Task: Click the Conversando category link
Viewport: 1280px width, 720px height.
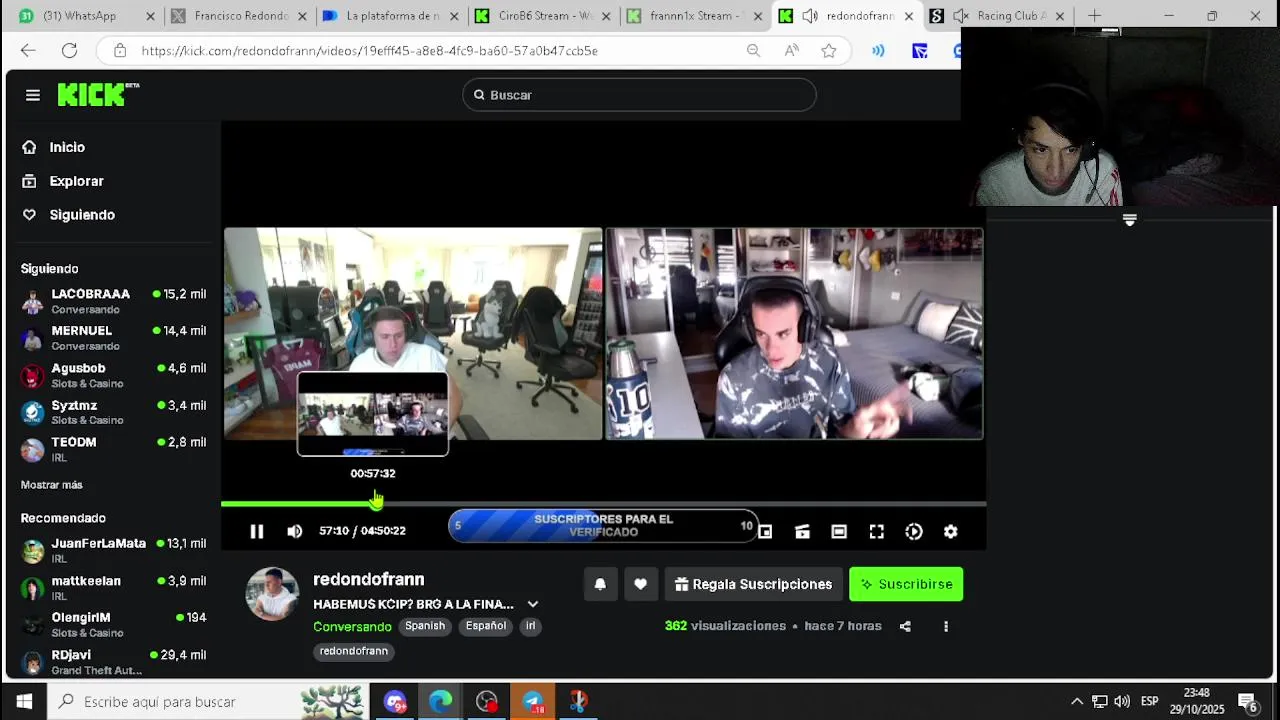Action: [352, 627]
